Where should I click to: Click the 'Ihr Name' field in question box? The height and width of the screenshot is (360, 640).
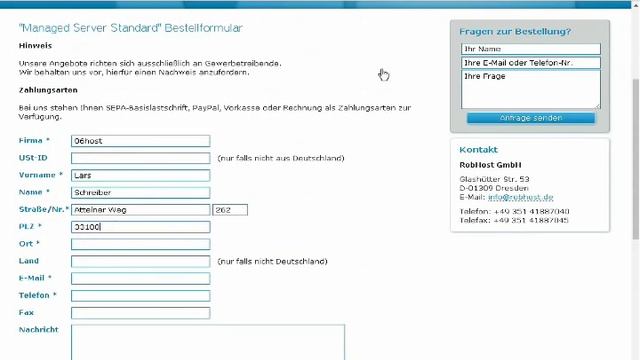coord(531,49)
